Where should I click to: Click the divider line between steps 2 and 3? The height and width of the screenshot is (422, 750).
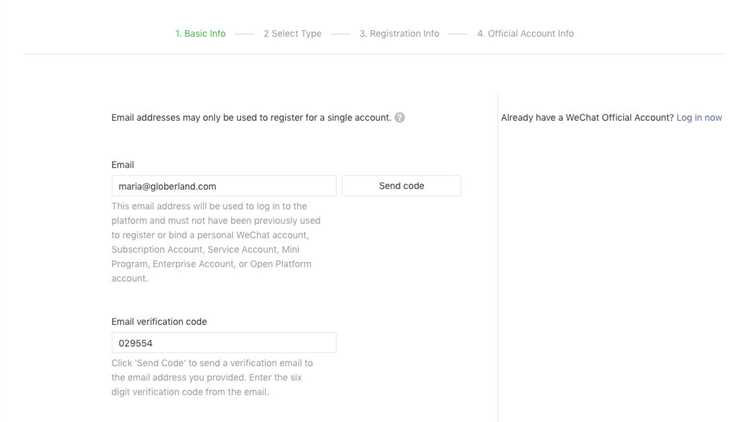point(341,34)
